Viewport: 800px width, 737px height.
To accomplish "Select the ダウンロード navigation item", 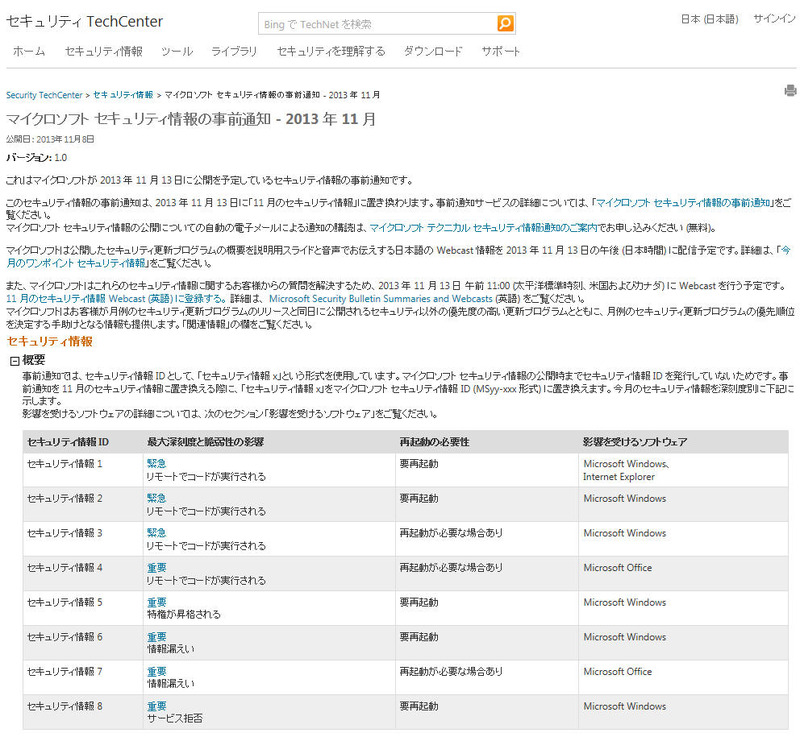I will [x=433, y=51].
